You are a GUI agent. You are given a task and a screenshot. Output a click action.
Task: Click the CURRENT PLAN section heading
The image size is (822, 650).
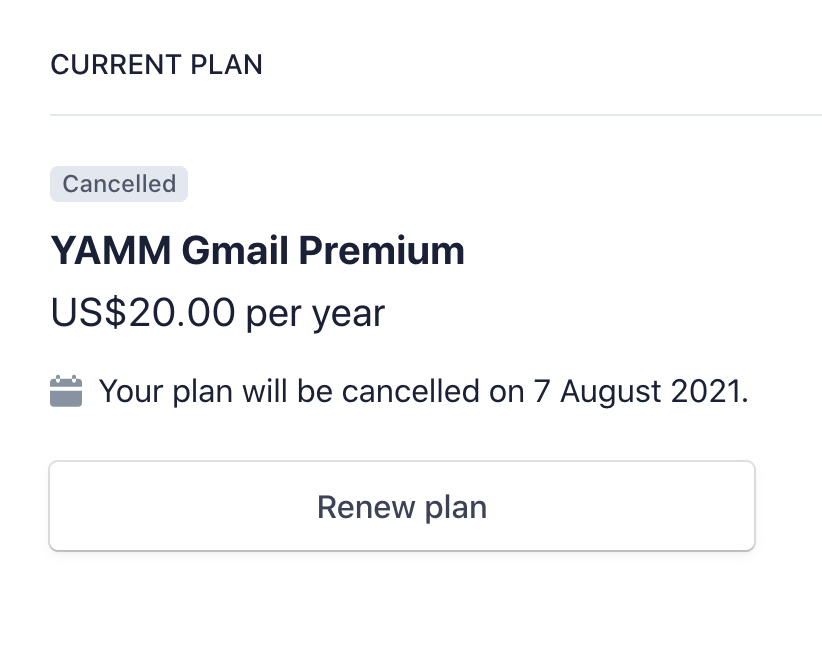[156, 65]
